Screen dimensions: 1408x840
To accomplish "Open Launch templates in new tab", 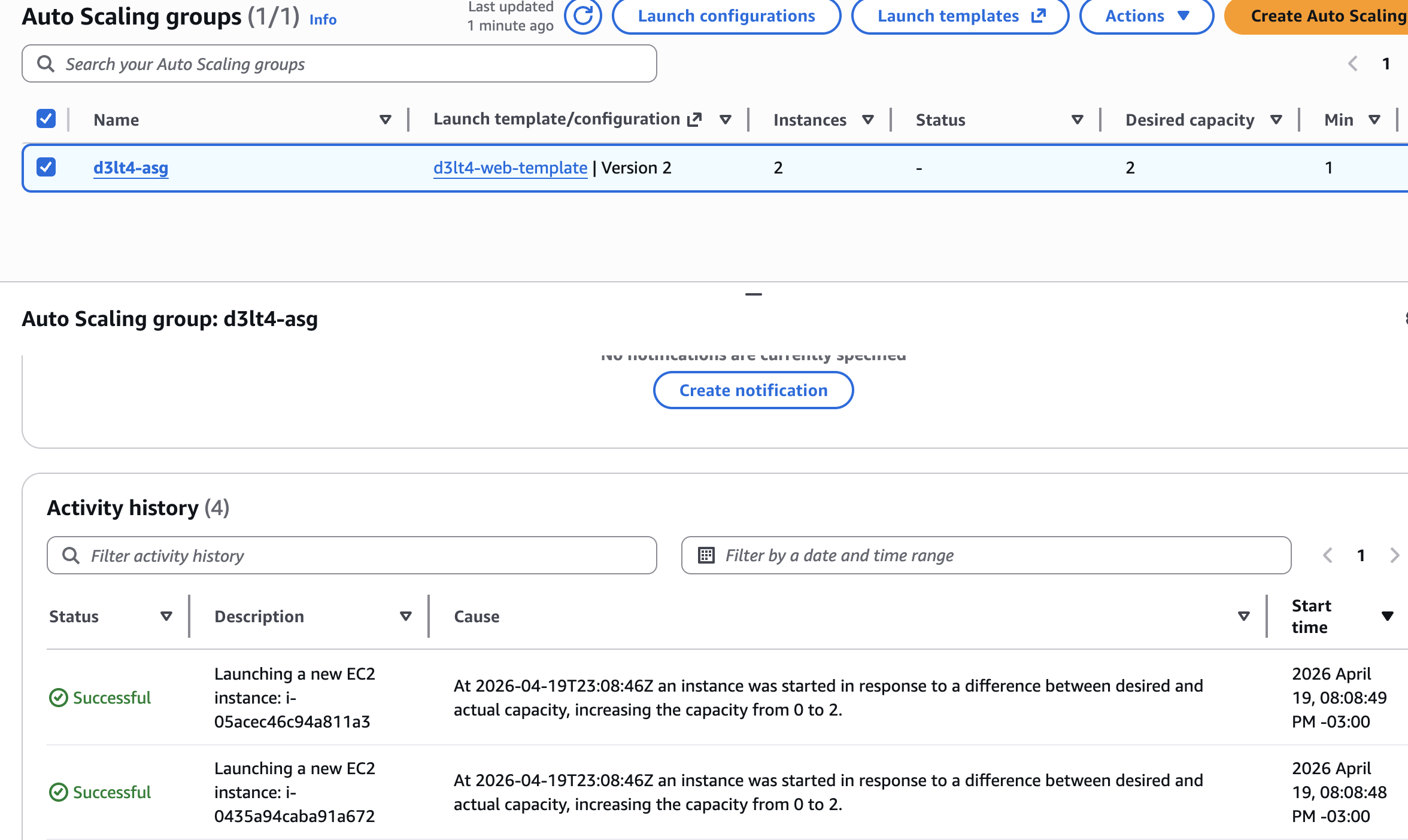I will coord(960,16).
